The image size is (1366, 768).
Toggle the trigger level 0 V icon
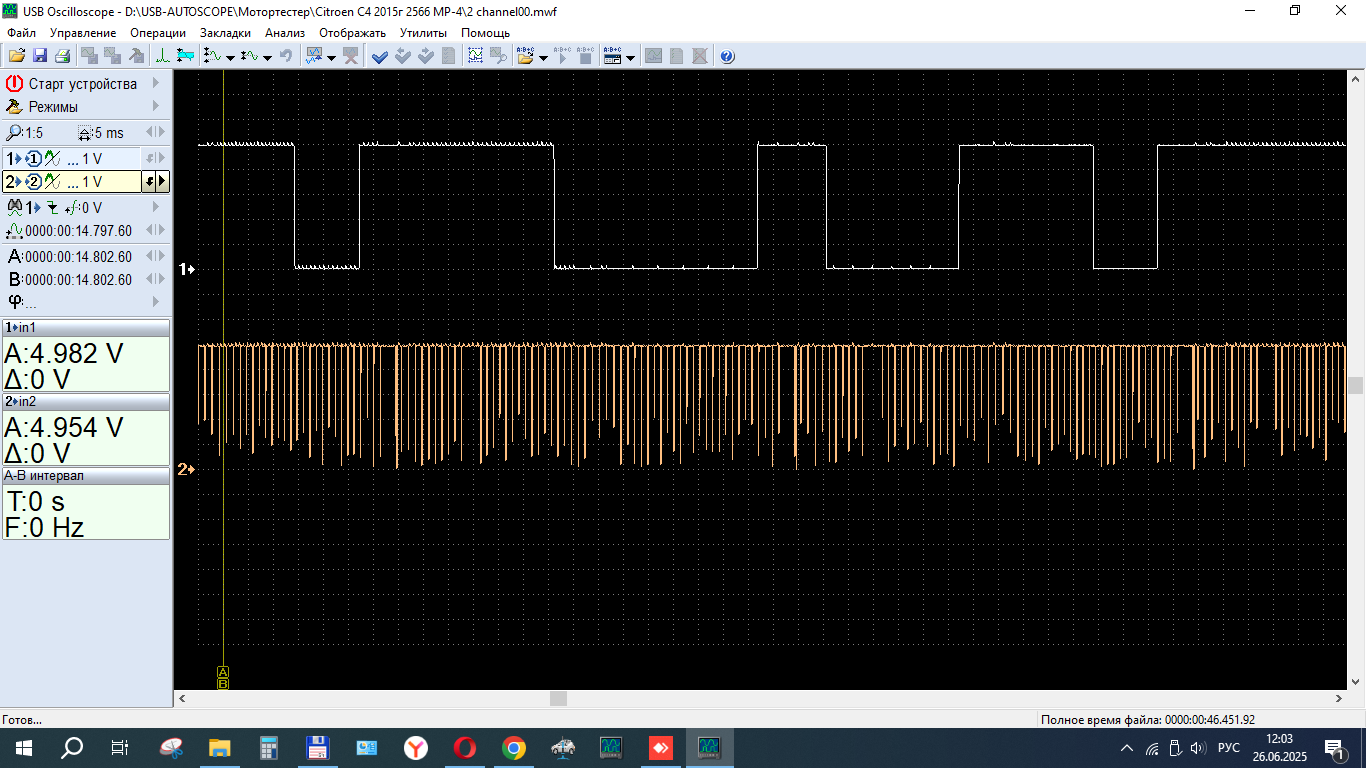pos(73,208)
